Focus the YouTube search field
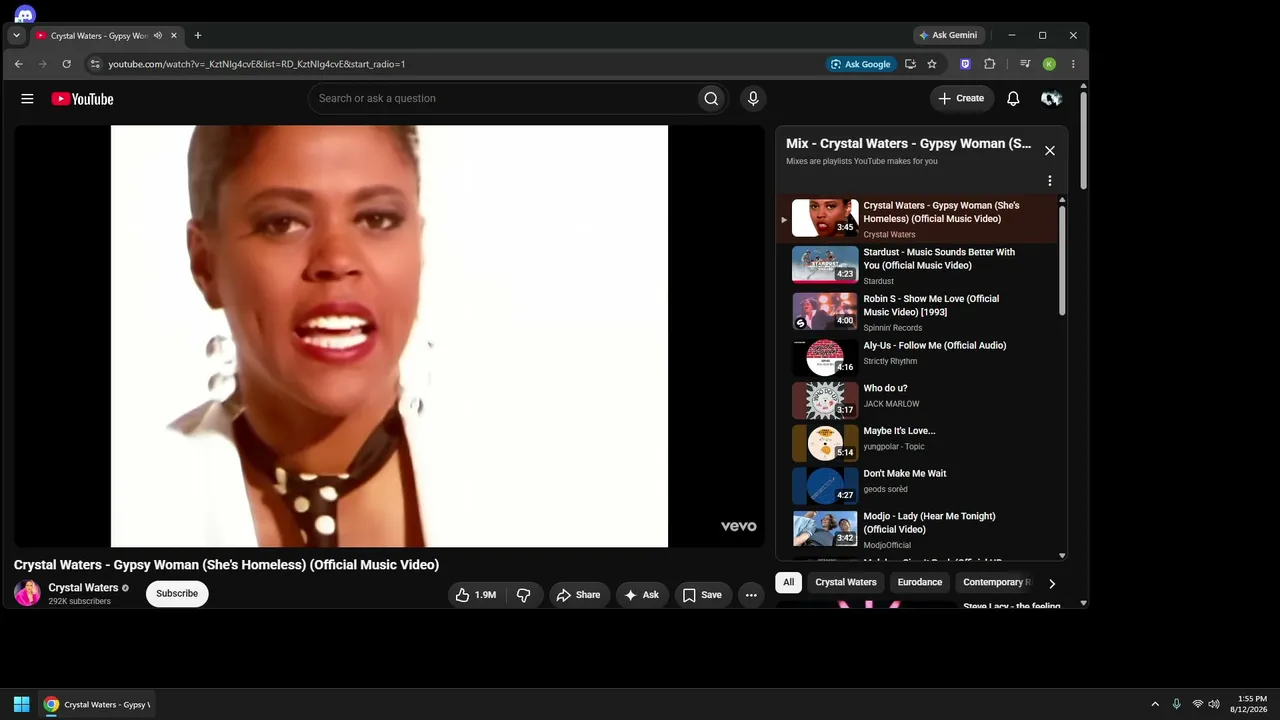 click(x=503, y=98)
